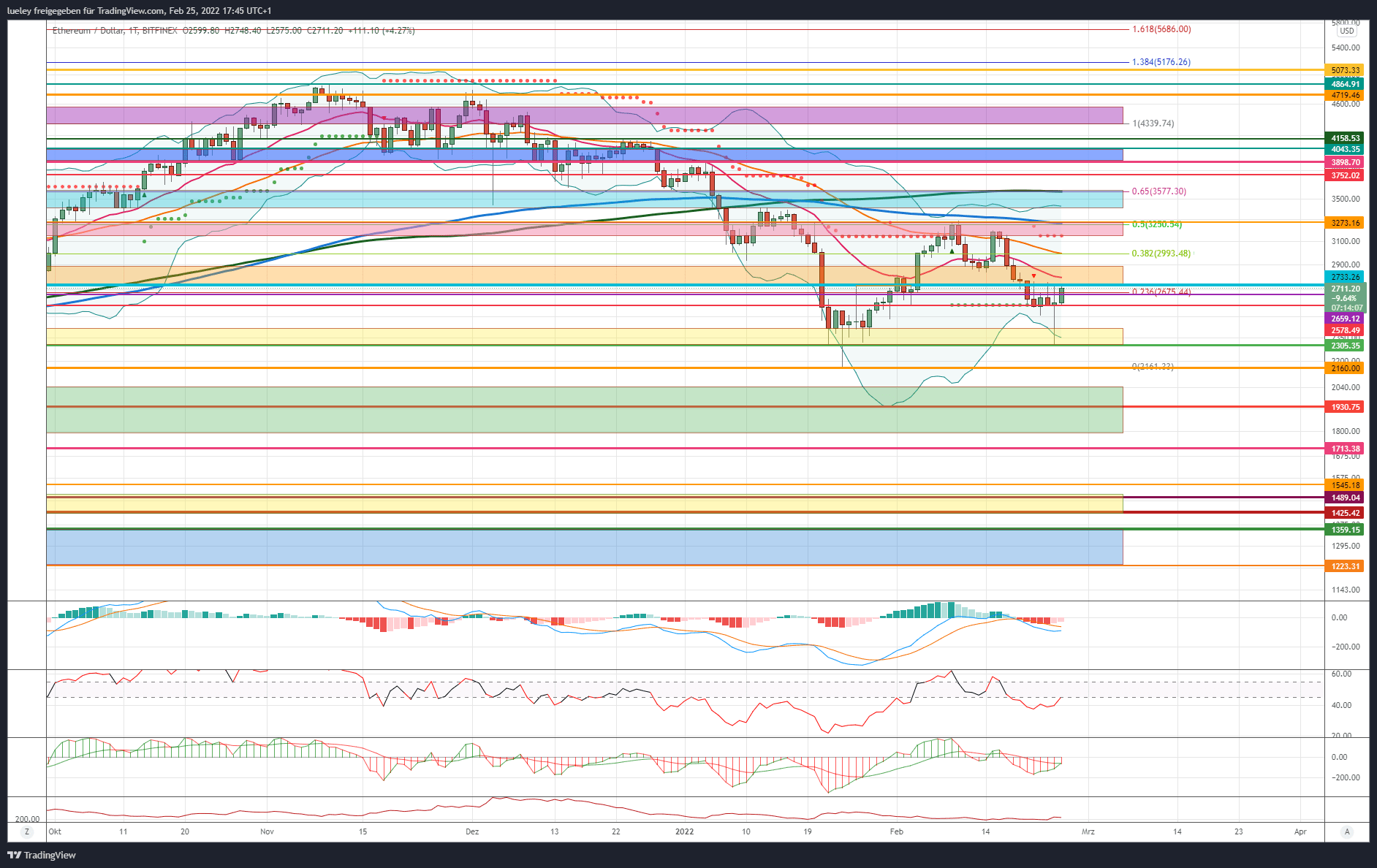Click the 2578.49 red price label

click(x=1345, y=331)
